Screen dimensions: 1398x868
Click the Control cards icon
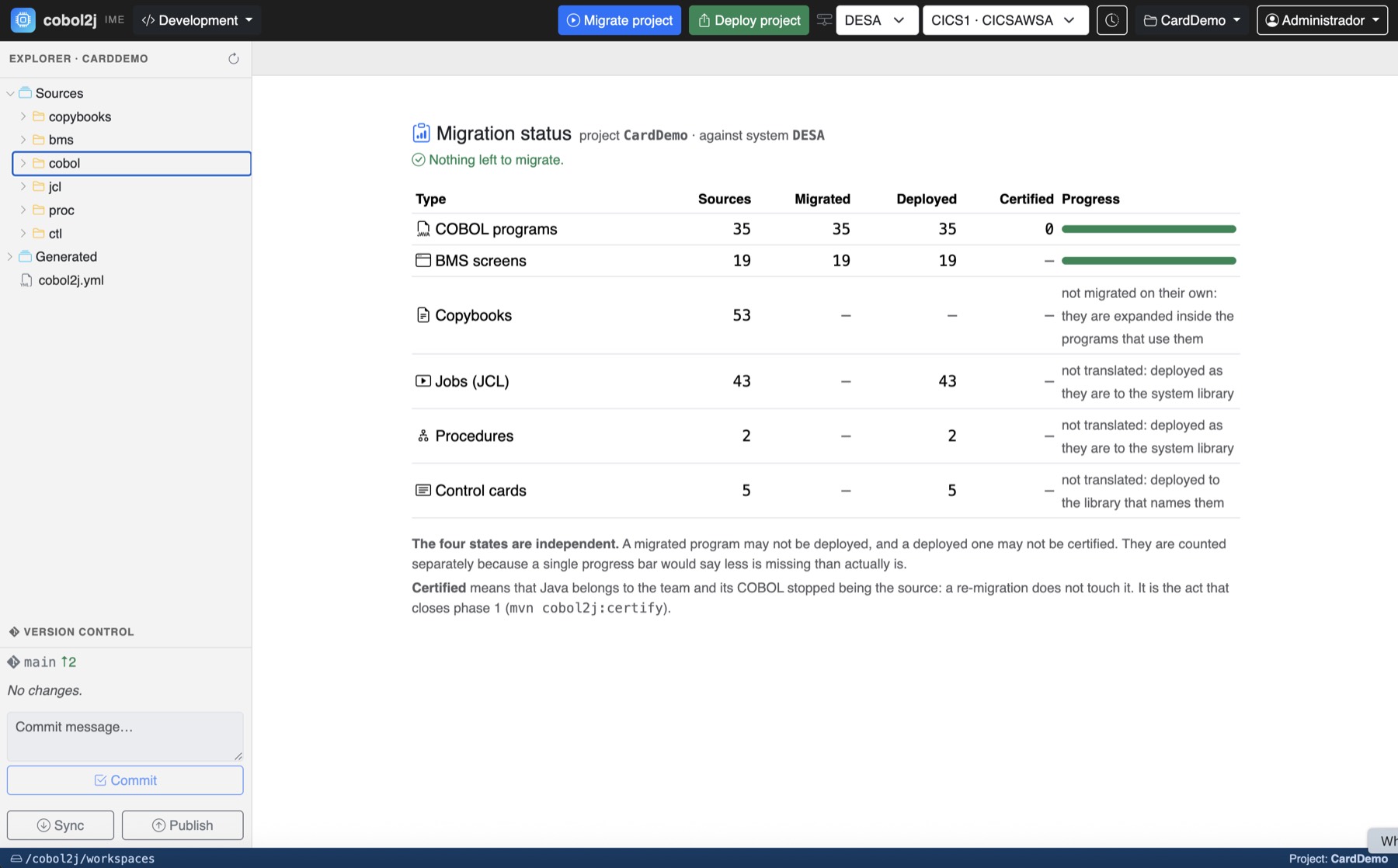423,491
